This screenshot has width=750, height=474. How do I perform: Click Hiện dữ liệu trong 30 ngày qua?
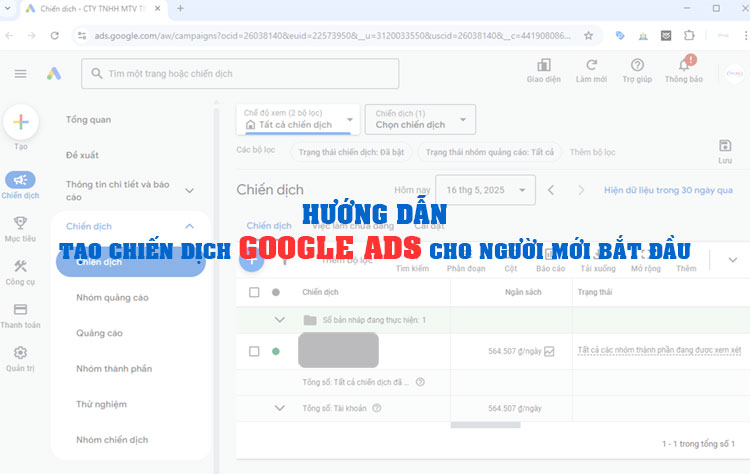click(x=668, y=190)
